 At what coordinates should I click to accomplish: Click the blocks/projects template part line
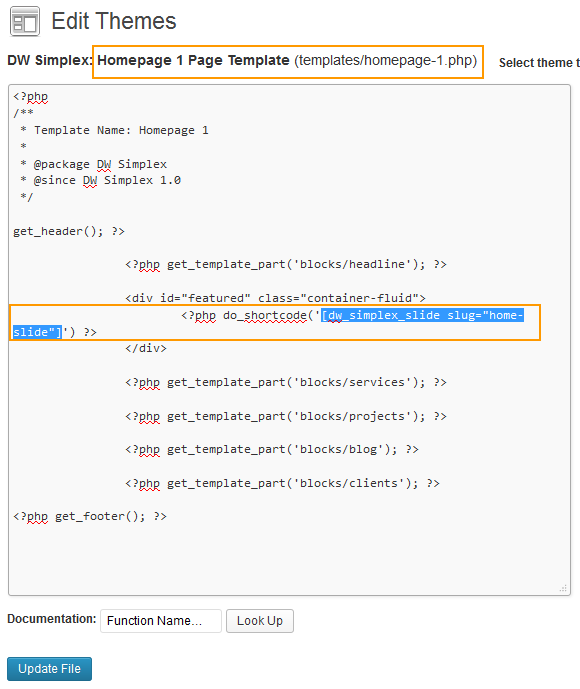coord(286,416)
